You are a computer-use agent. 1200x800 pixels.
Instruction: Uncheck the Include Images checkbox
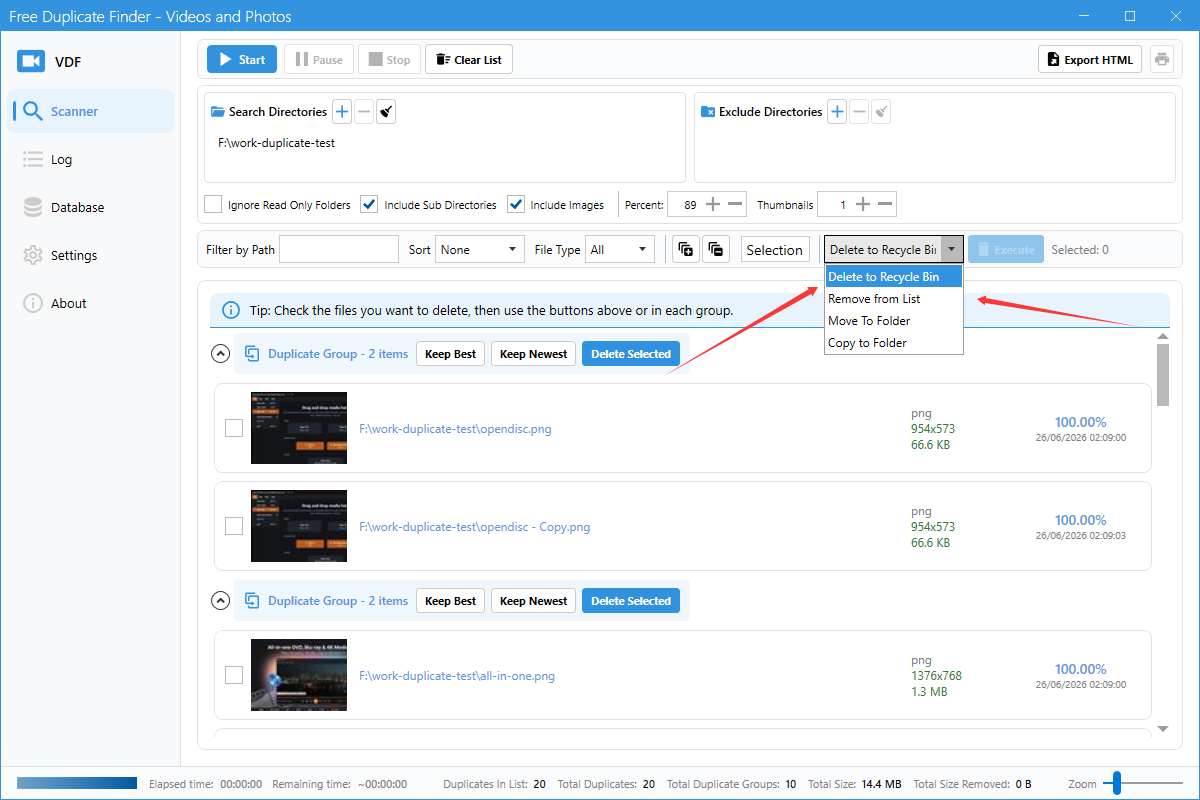(516, 205)
